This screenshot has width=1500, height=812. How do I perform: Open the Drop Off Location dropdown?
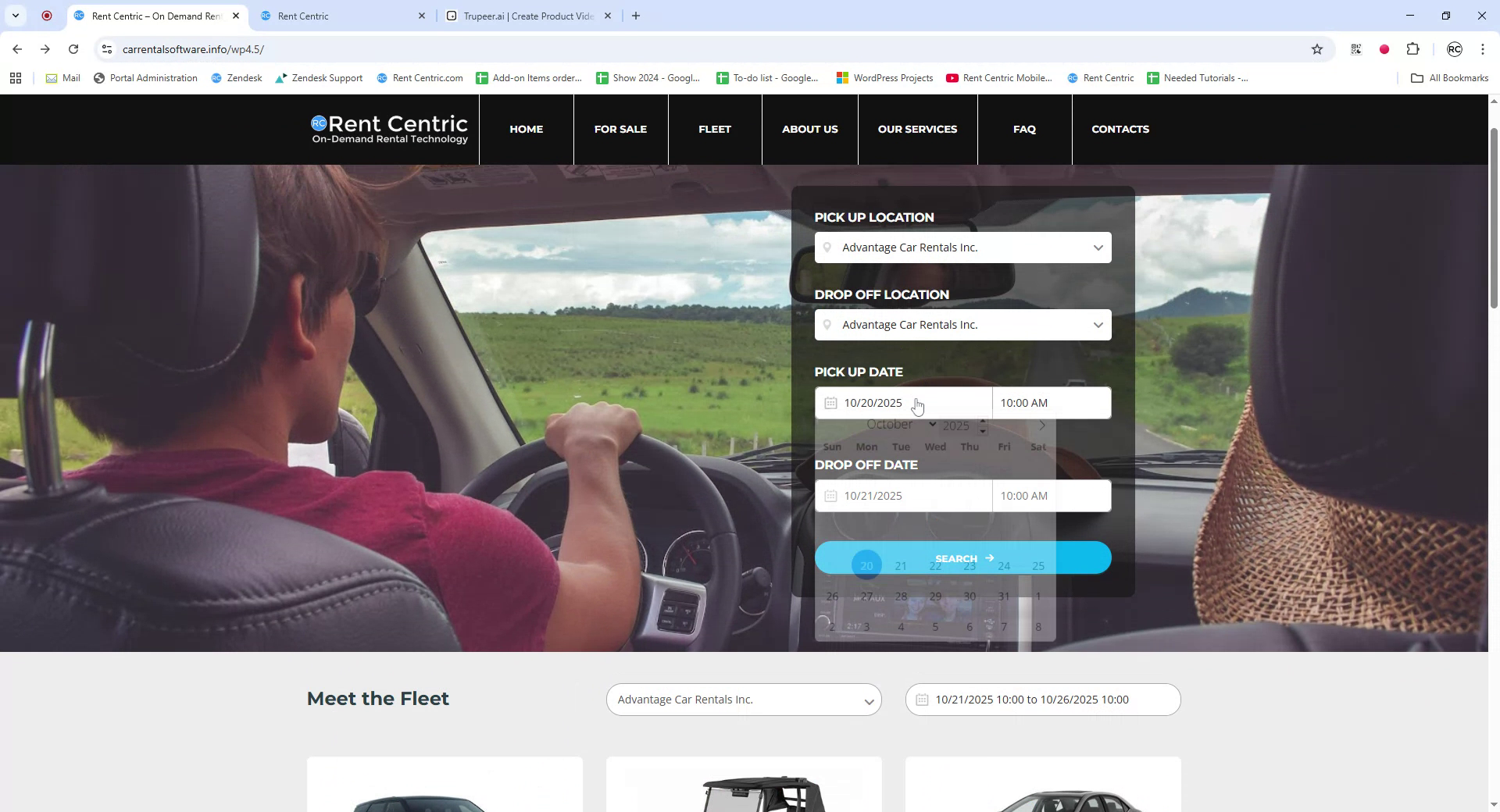coord(1098,324)
